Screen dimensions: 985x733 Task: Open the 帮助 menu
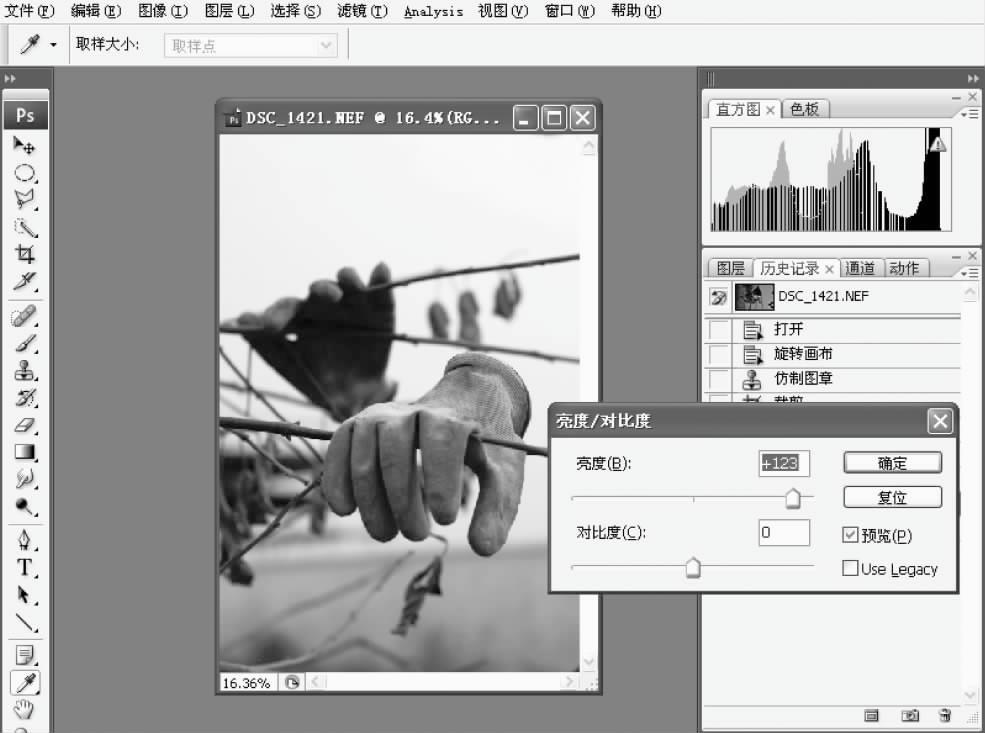[636, 11]
